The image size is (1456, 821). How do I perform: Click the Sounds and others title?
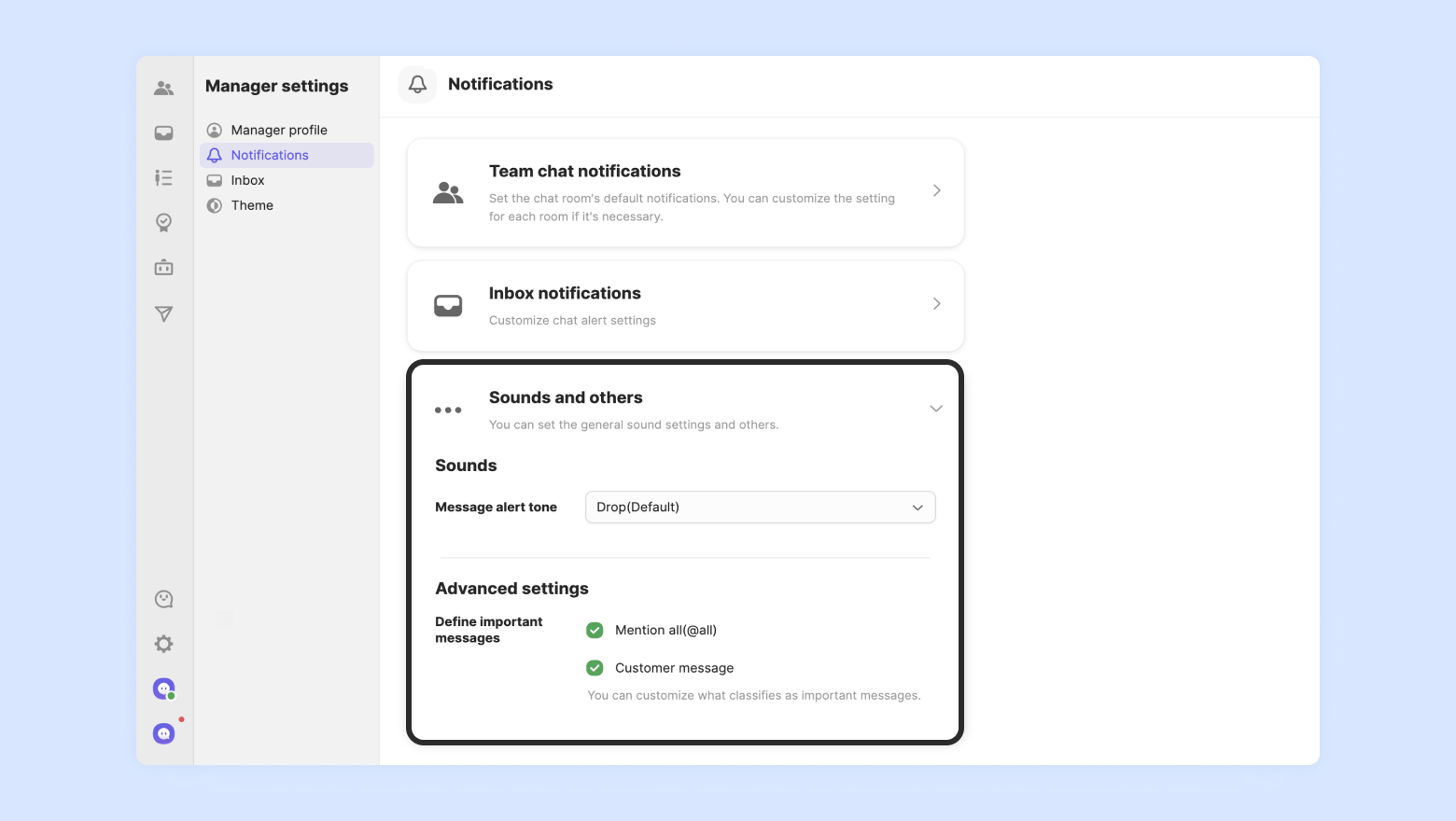(566, 397)
